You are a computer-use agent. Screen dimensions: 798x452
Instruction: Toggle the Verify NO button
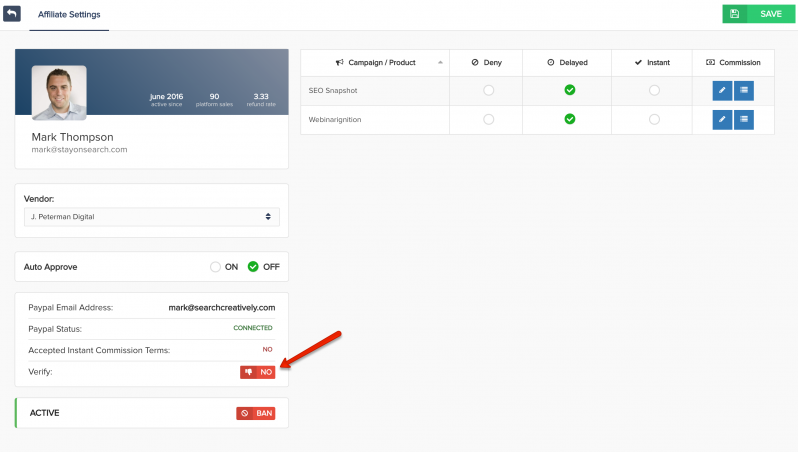pos(257,372)
